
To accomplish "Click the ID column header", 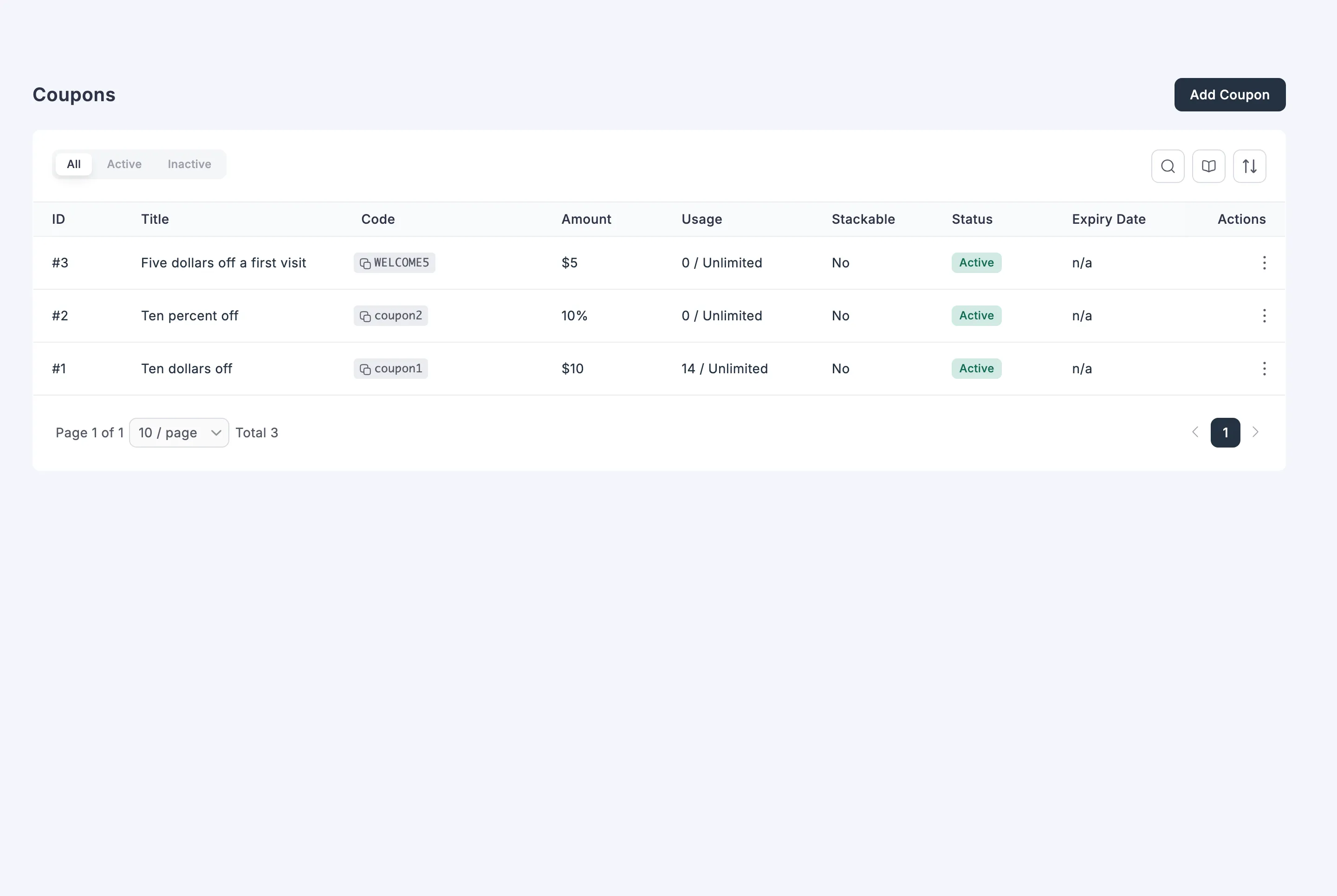I will (x=58, y=220).
